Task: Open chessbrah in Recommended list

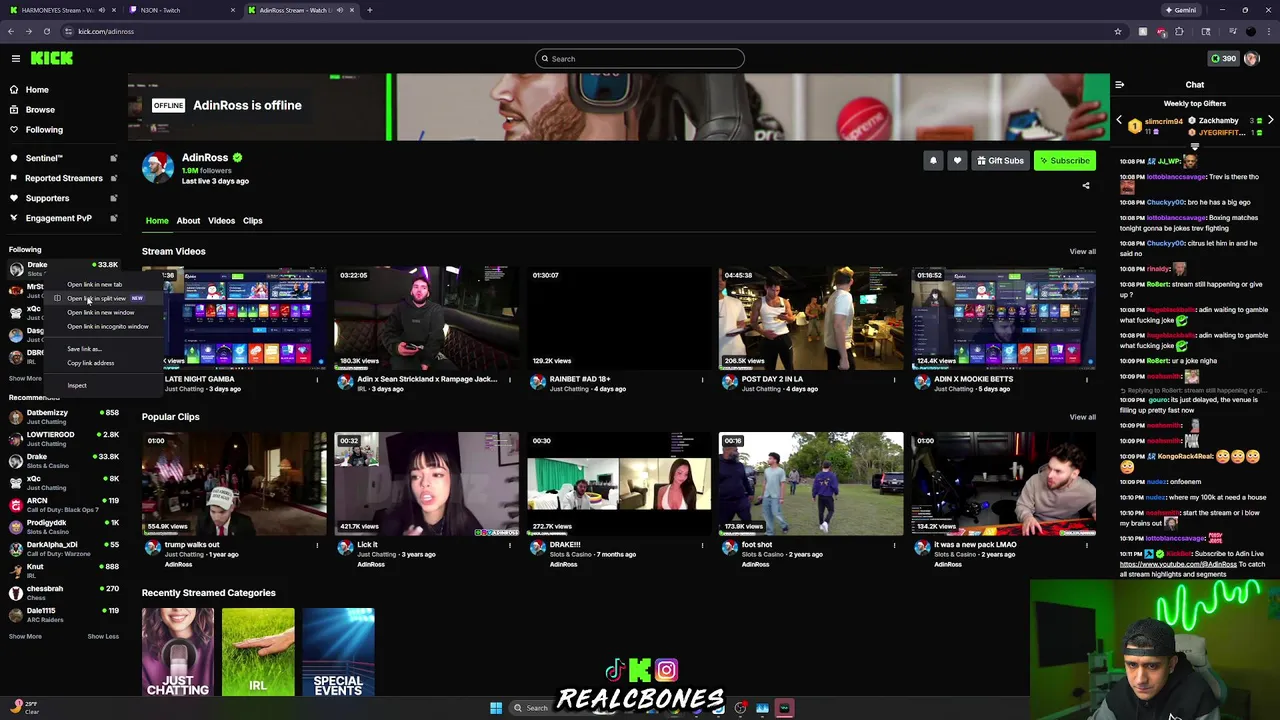Action: point(63,592)
